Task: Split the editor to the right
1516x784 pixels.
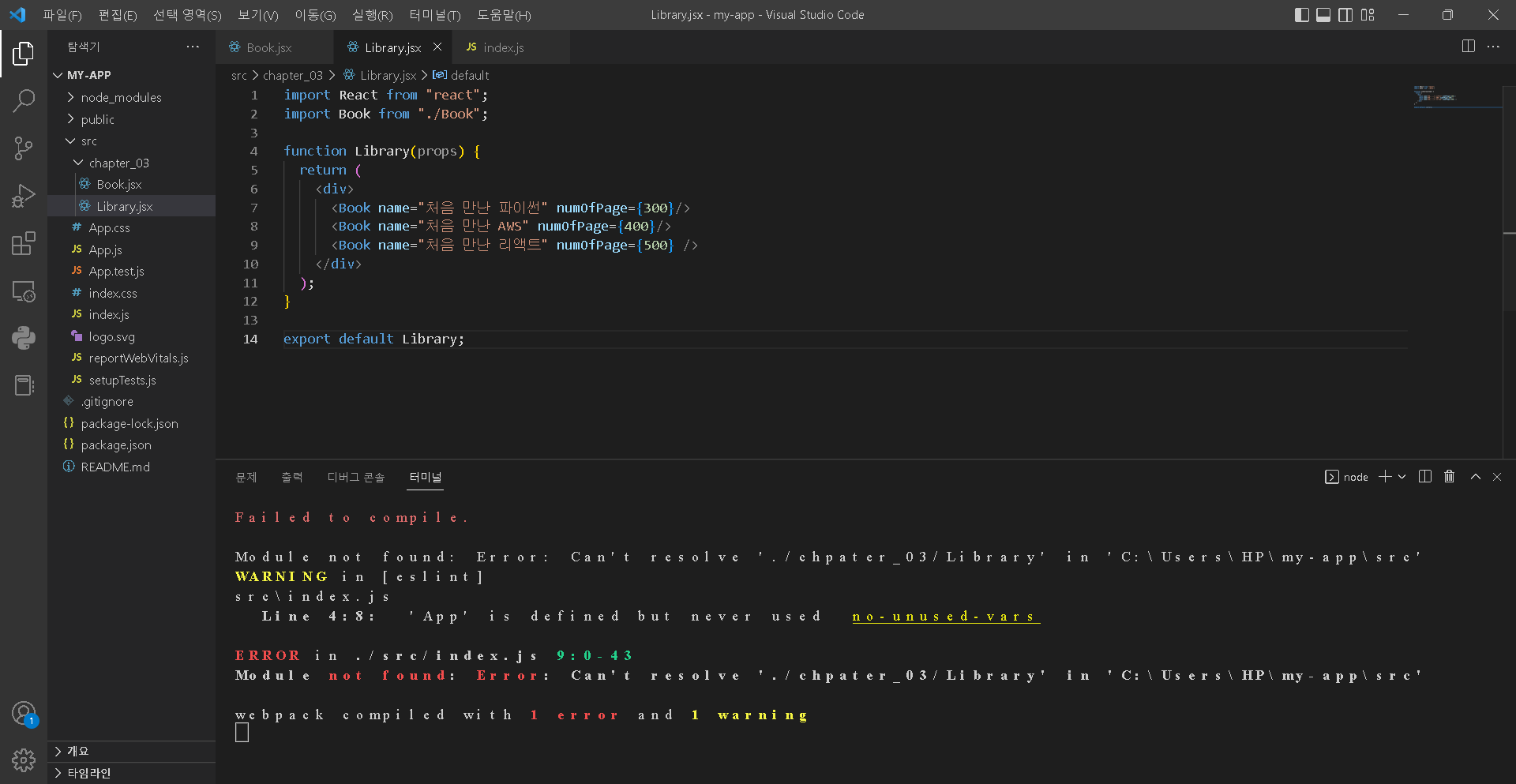Action: [x=1468, y=47]
